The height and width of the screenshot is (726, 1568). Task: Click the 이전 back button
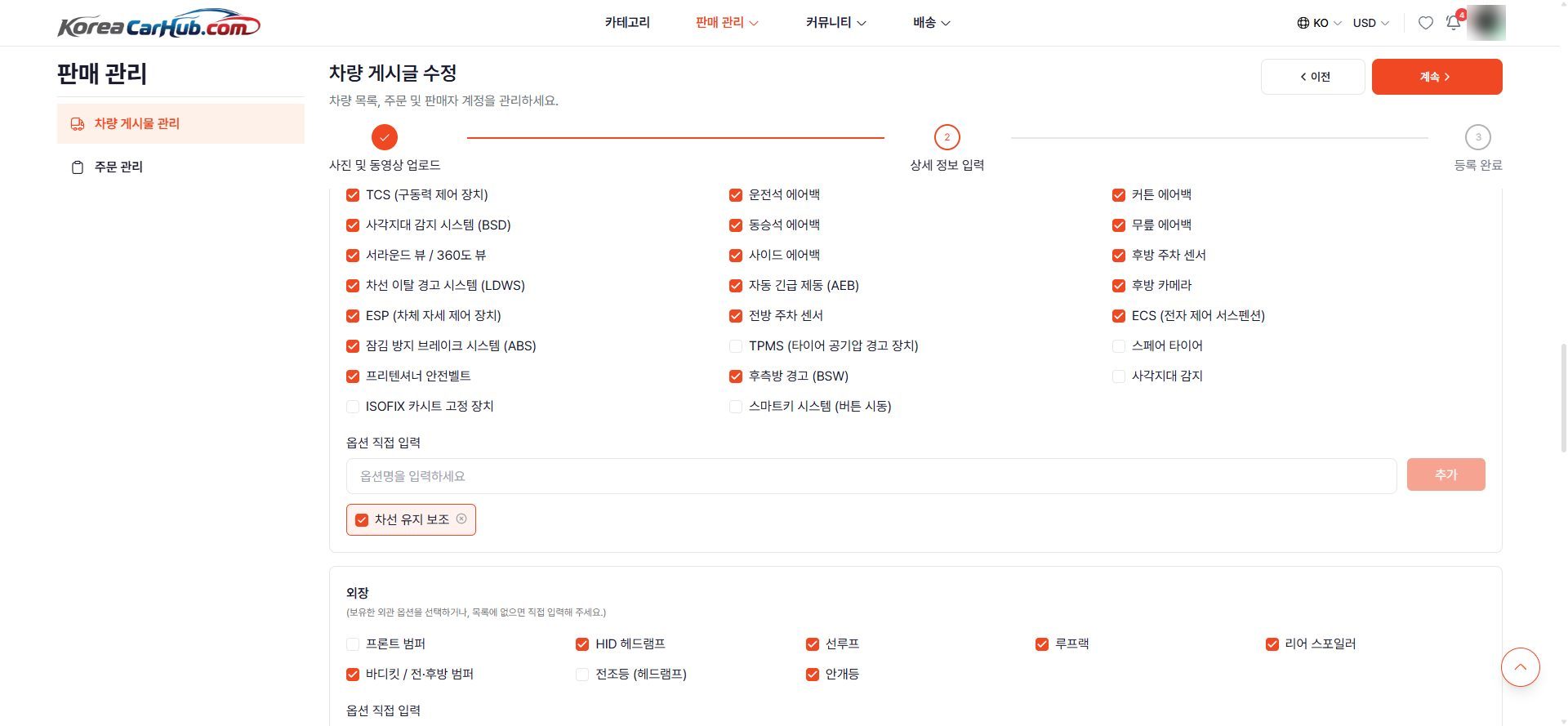[x=1313, y=77]
